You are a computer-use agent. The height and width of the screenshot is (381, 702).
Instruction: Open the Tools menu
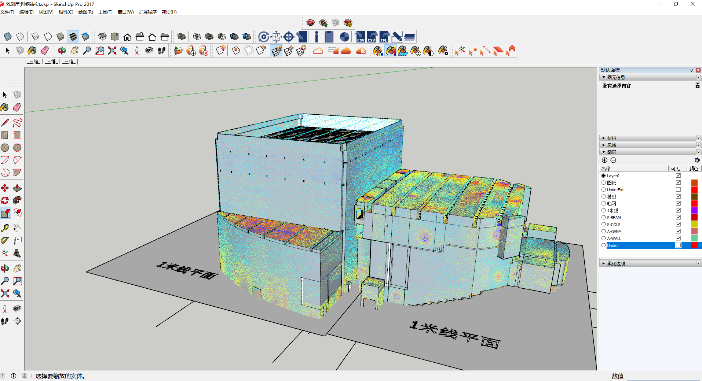click(105, 12)
